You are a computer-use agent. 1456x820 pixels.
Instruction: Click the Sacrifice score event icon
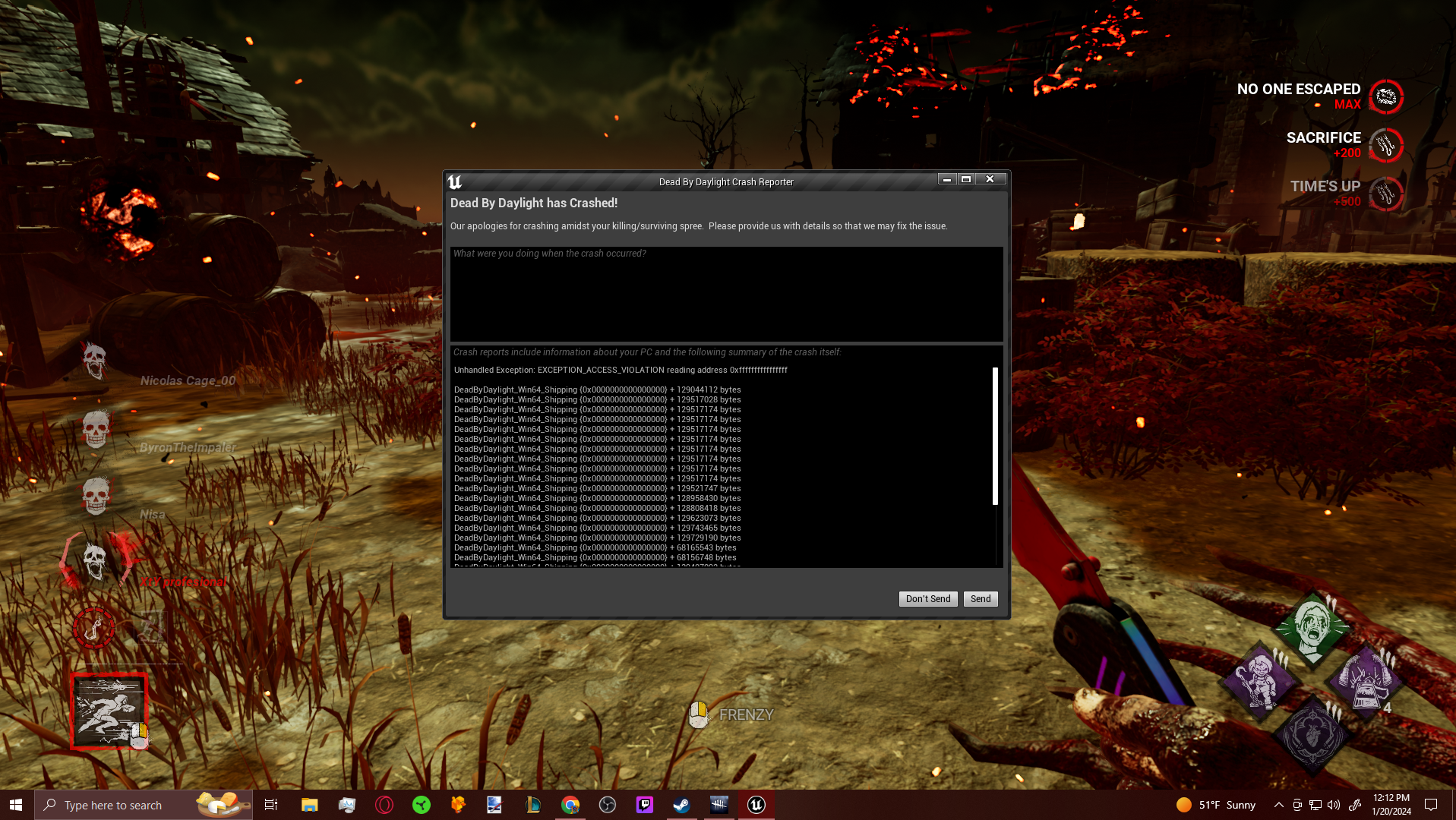(1386, 145)
